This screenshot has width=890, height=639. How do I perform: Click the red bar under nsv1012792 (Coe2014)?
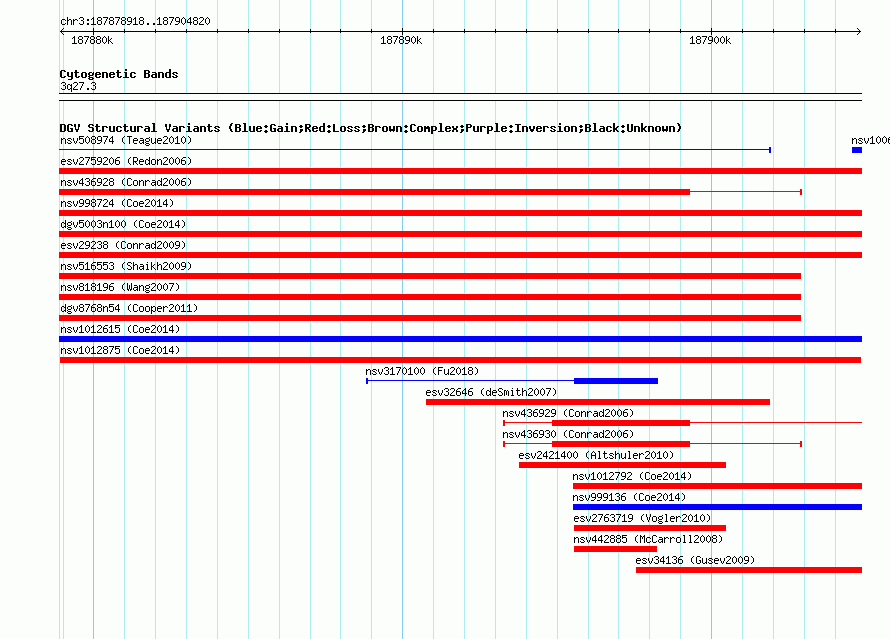coord(717,486)
